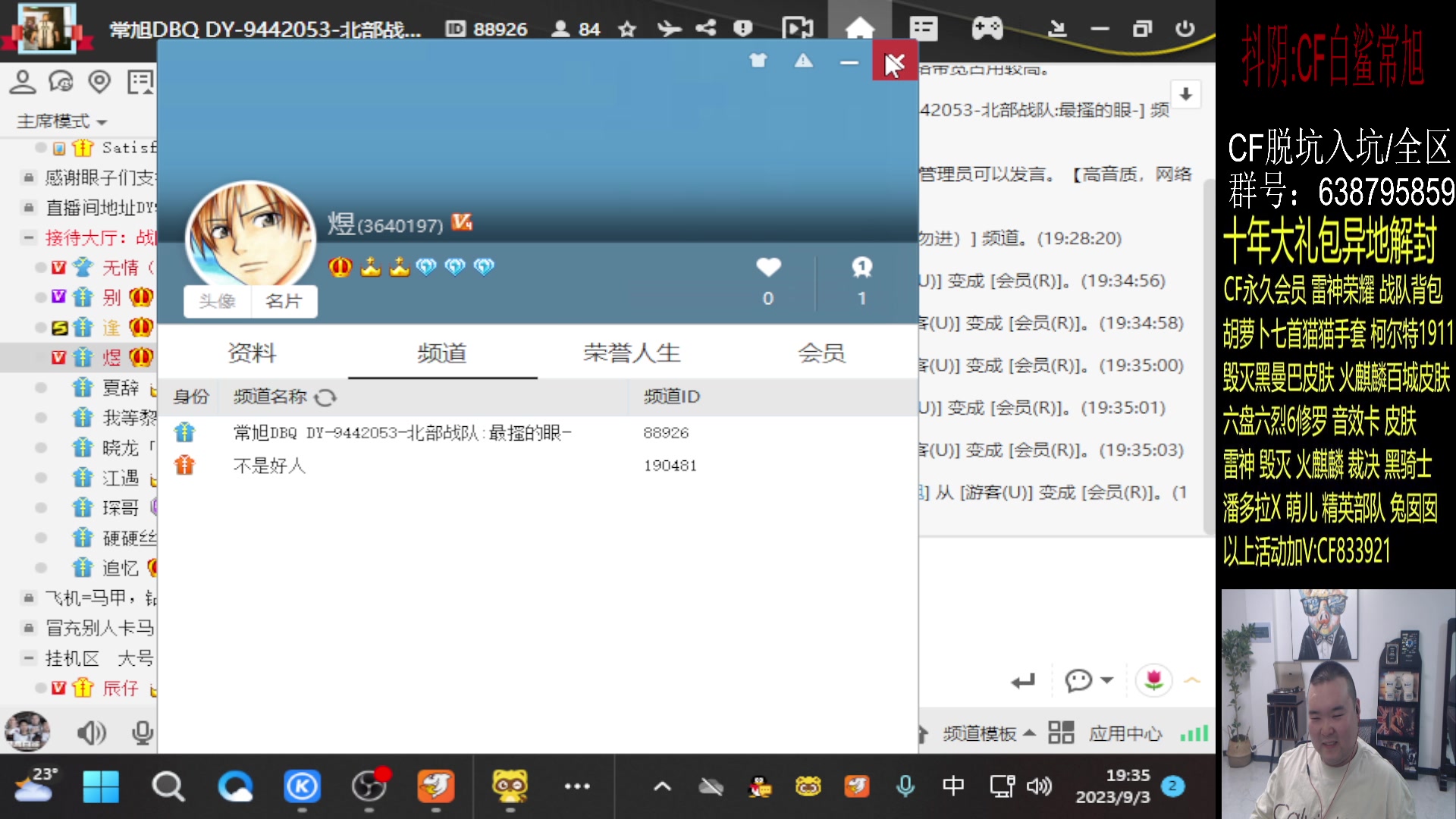Viewport: 1456px width, 819px height.
Task: Click the warning triangle icon in profile window
Action: click(x=804, y=61)
